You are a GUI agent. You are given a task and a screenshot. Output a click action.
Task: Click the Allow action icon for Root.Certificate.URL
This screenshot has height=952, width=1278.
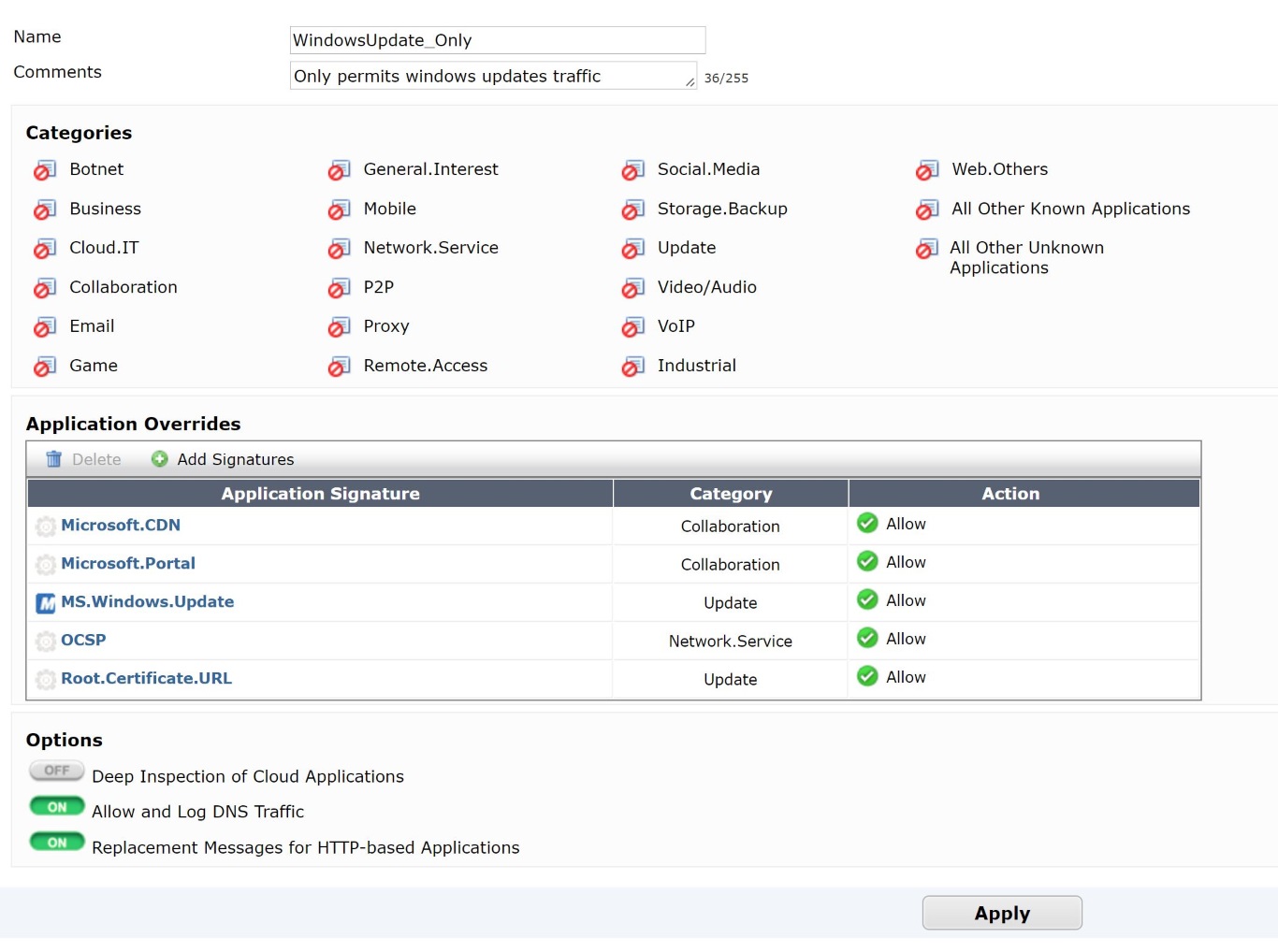867,676
